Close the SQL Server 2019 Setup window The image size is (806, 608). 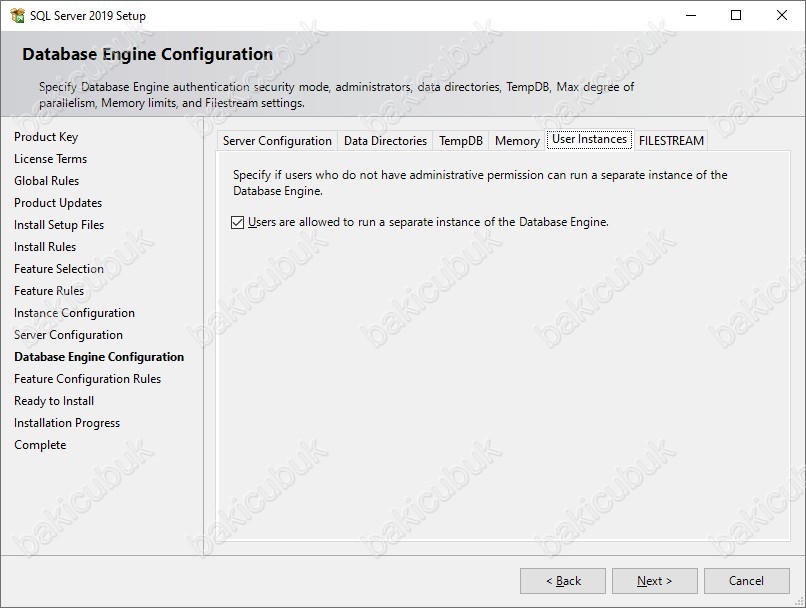pos(782,15)
